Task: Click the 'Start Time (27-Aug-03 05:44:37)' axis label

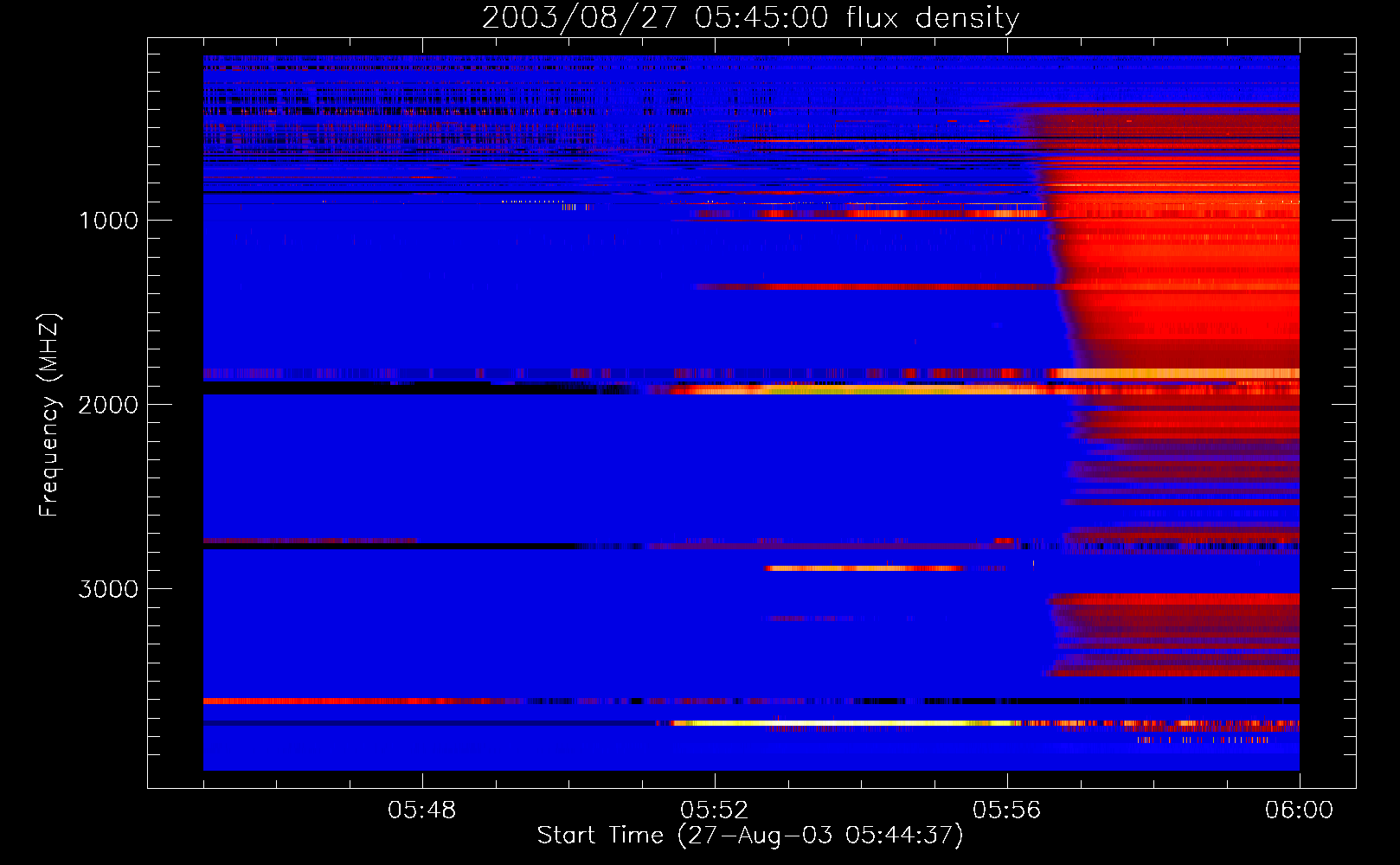Action: click(x=750, y=836)
